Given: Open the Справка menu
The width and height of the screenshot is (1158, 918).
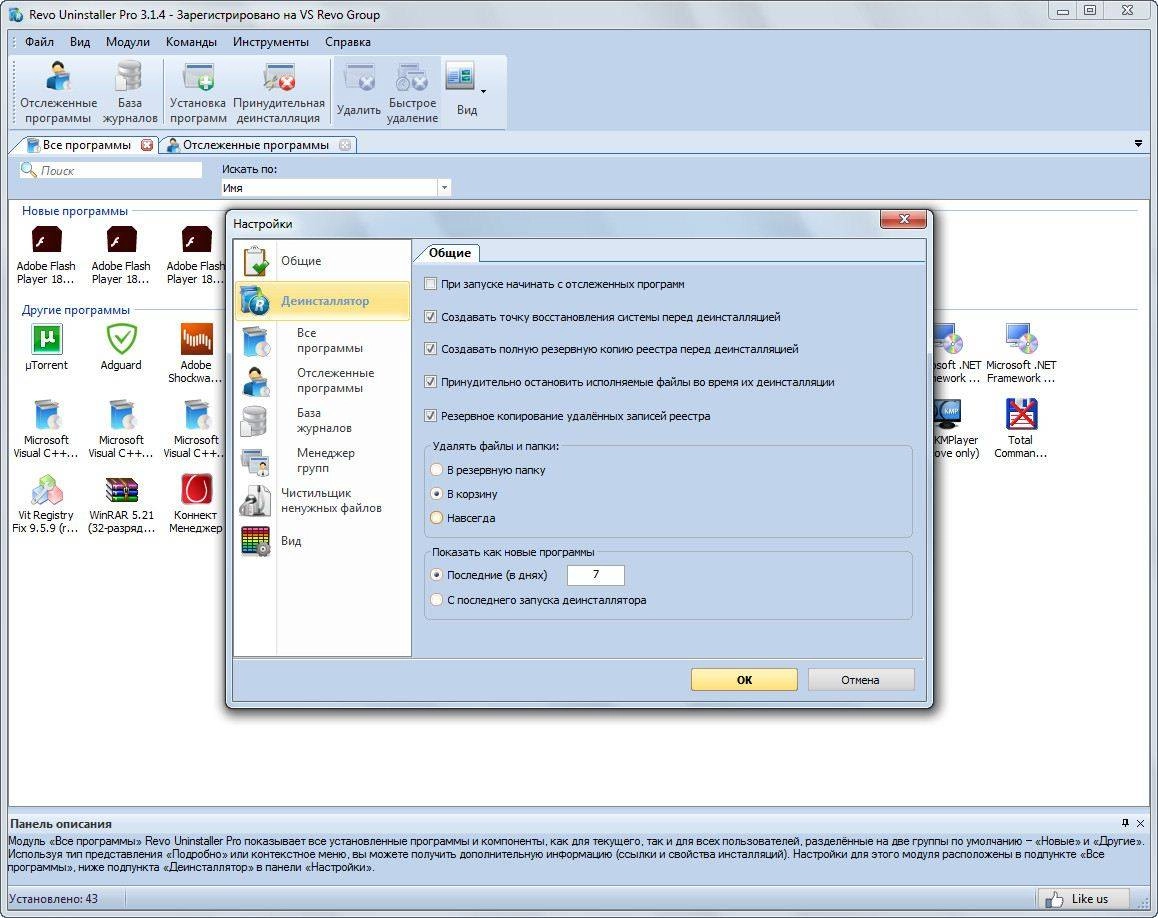Looking at the screenshot, I should pos(348,42).
